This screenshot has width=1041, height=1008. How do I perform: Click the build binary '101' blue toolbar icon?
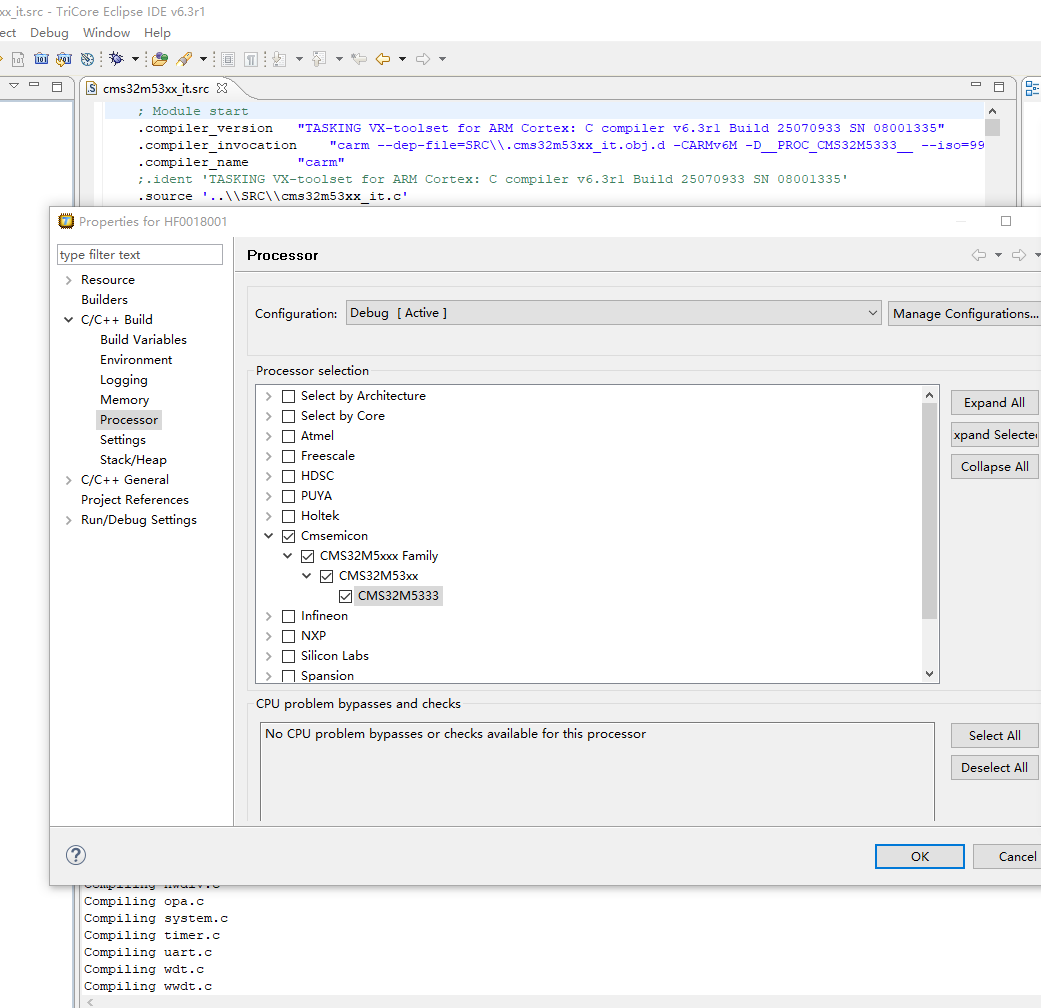click(x=41, y=59)
